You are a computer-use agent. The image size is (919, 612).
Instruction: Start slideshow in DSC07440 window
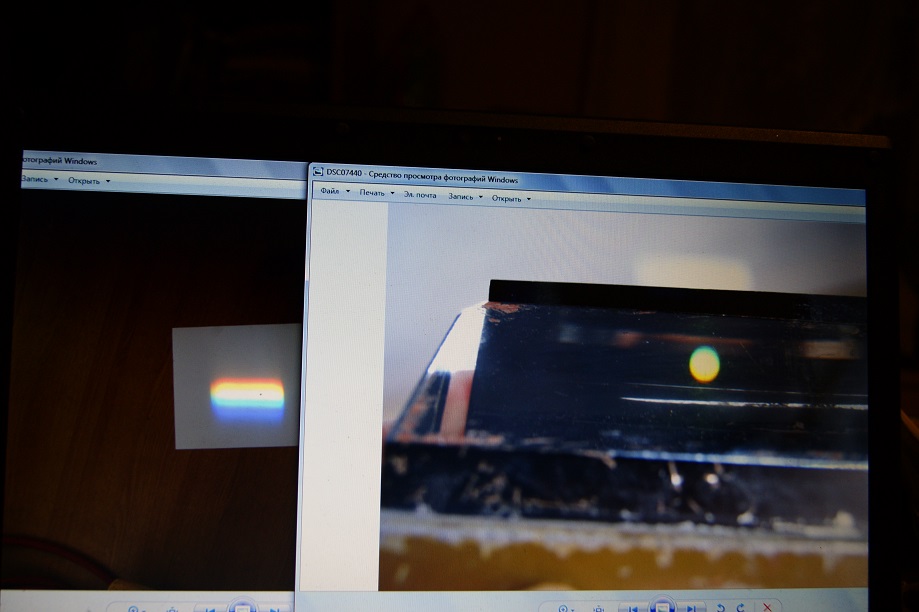tap(662, 604)
